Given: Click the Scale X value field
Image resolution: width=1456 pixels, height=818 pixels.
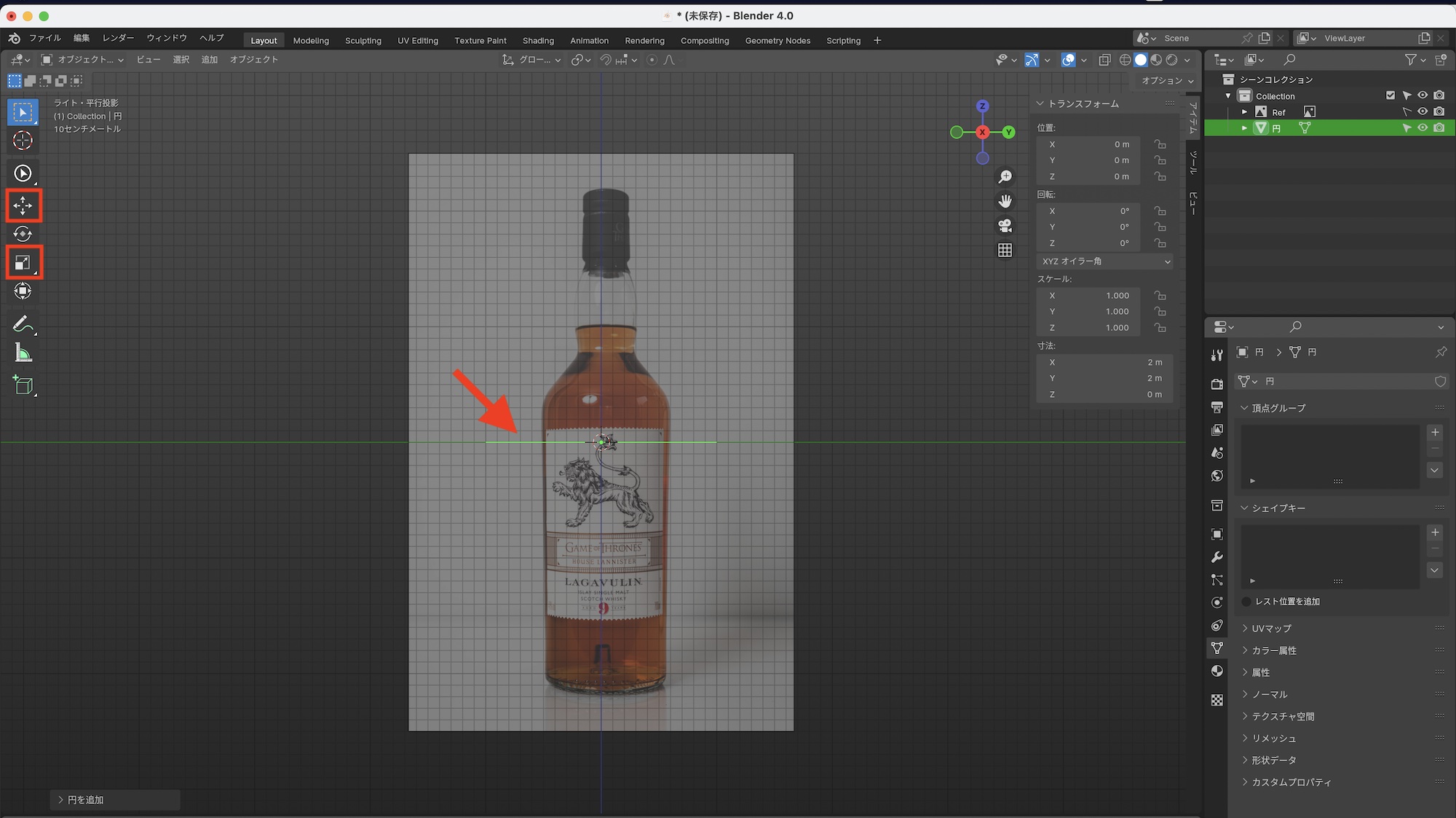Looking at the screenshot, I should 1088,296.
